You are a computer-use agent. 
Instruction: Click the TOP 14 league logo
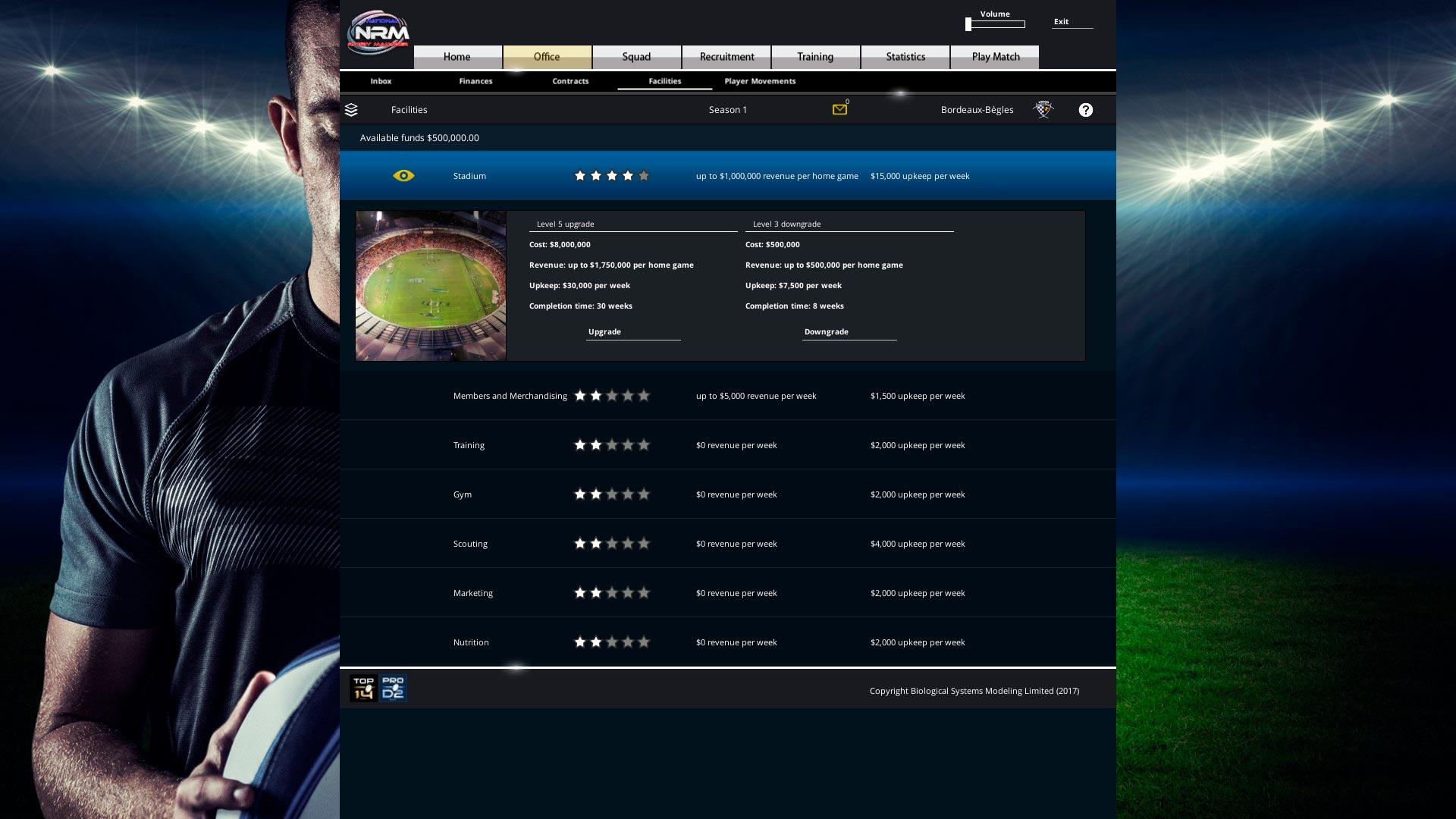pyautogui.click(x=363, y=689)
